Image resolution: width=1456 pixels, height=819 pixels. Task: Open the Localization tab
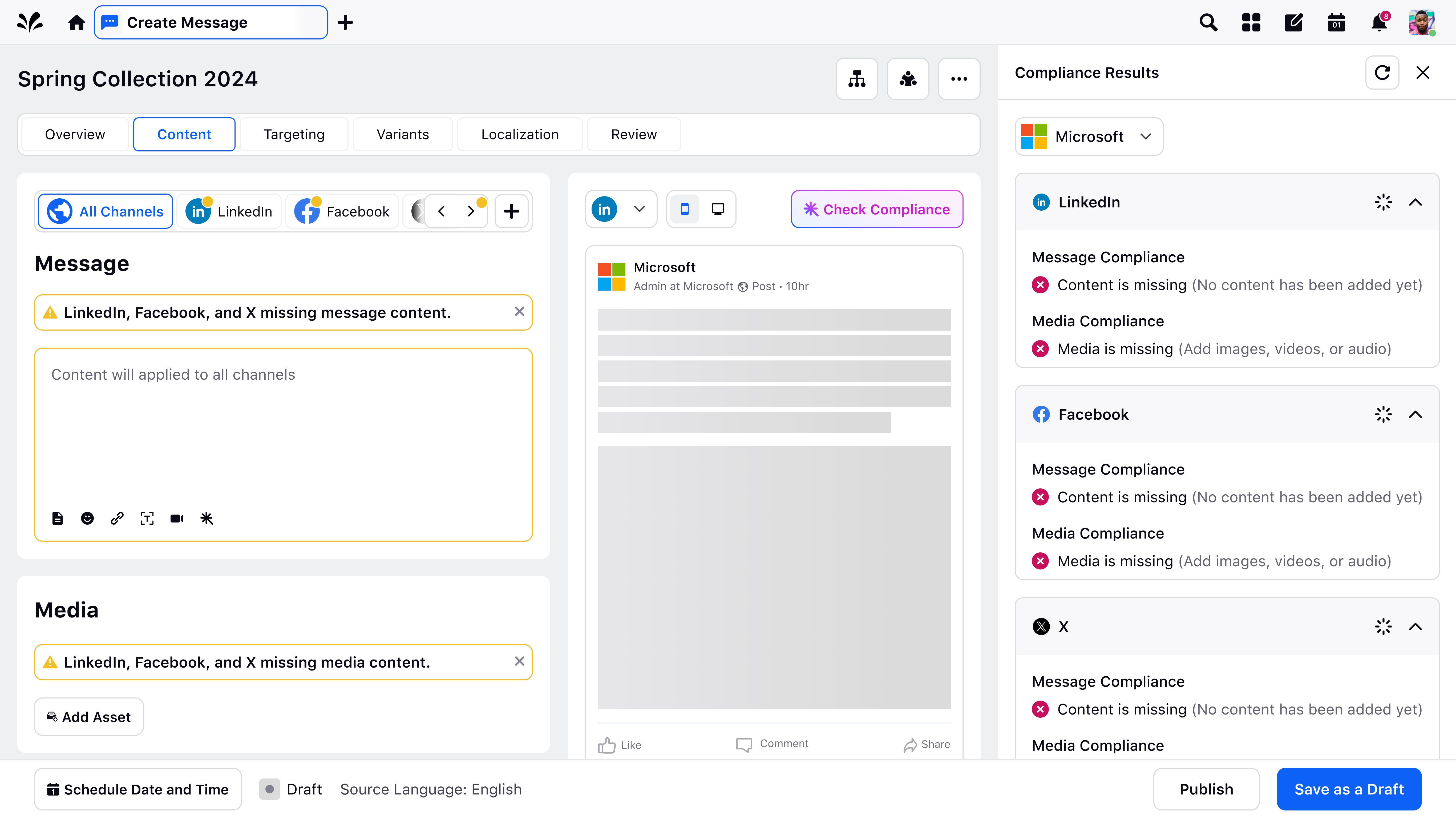tap(520, 134)
